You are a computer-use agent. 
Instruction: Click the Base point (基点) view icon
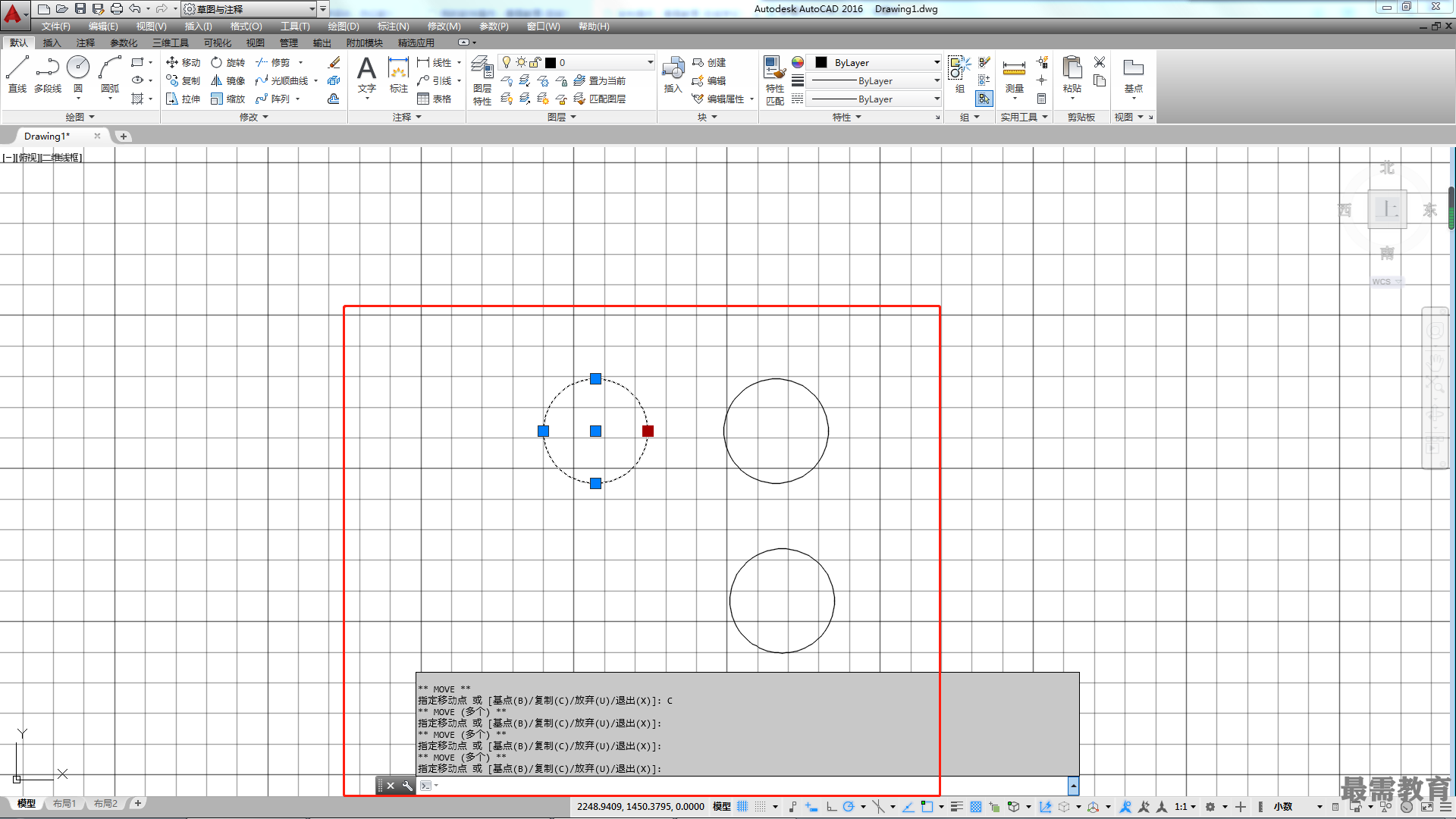[x=1133, y=74]
